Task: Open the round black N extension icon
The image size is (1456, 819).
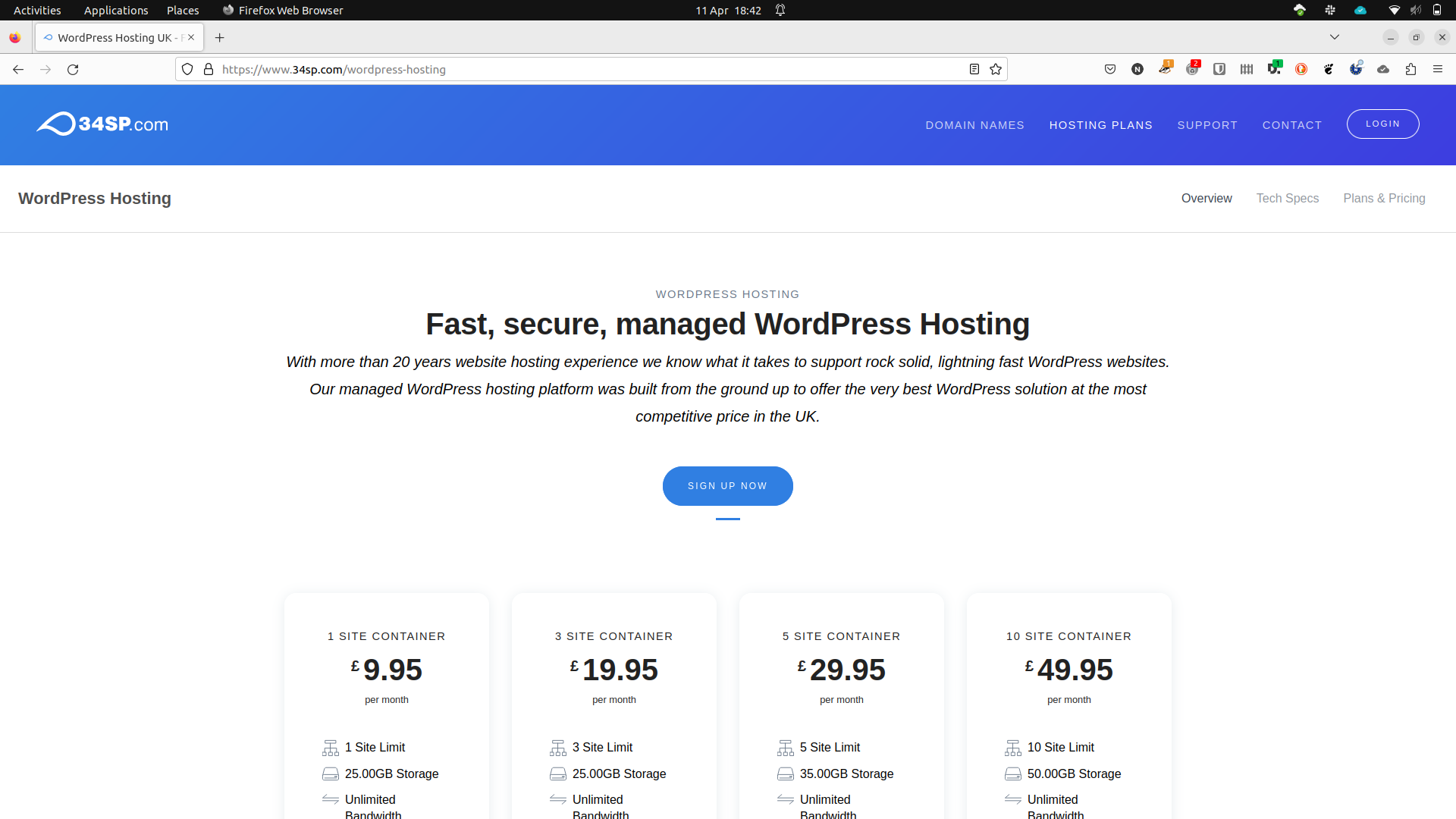Action: click(1137, 69)
